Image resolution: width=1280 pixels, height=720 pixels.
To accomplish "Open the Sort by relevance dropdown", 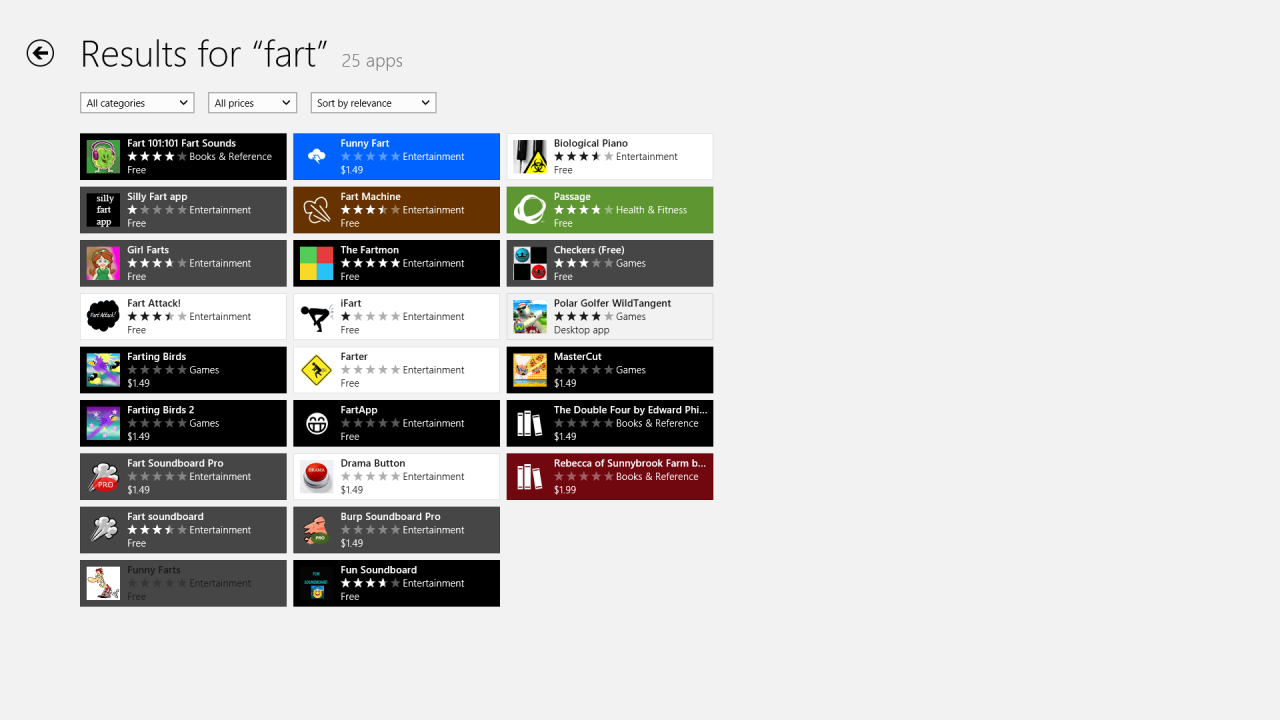I will (373, 103).
